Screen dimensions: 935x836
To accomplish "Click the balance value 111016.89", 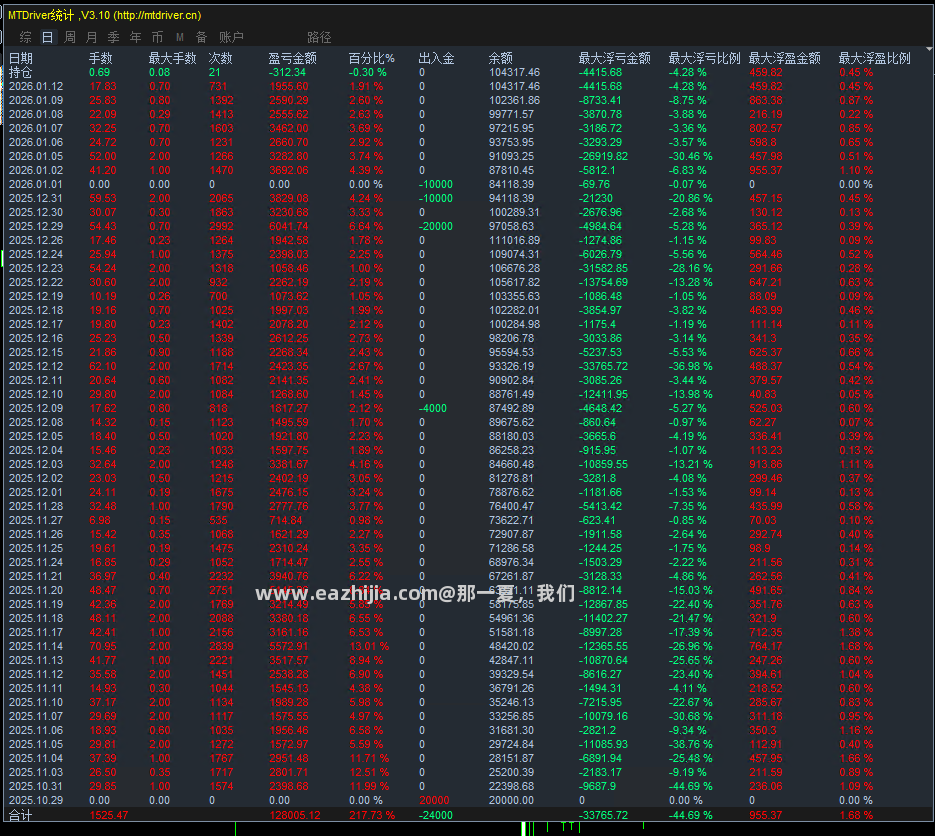I will click(x=514, y=240).
